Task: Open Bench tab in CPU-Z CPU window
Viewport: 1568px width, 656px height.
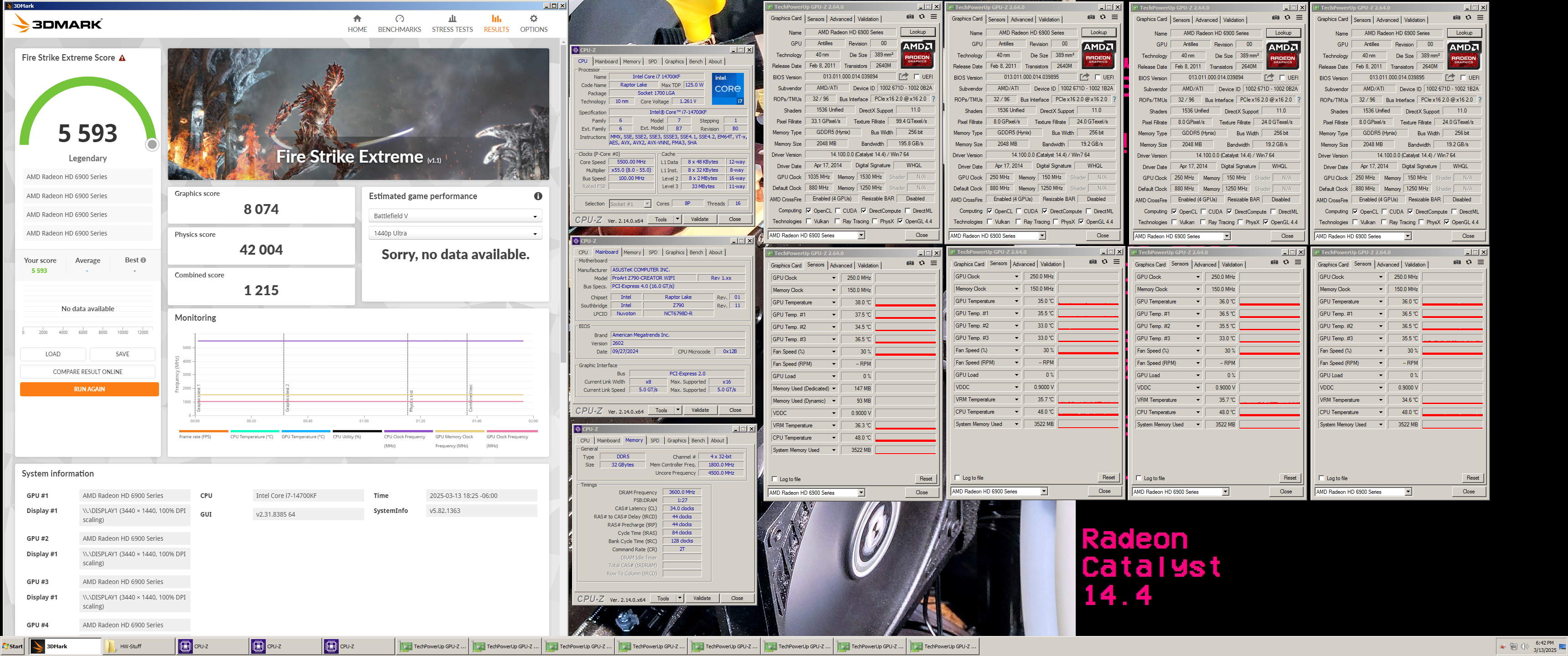Action: (x=696, y=61)
